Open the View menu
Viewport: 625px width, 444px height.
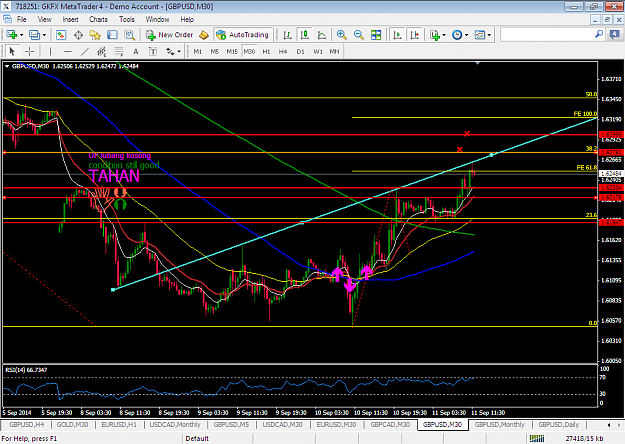pyautogui.click(x=45, y=19)
